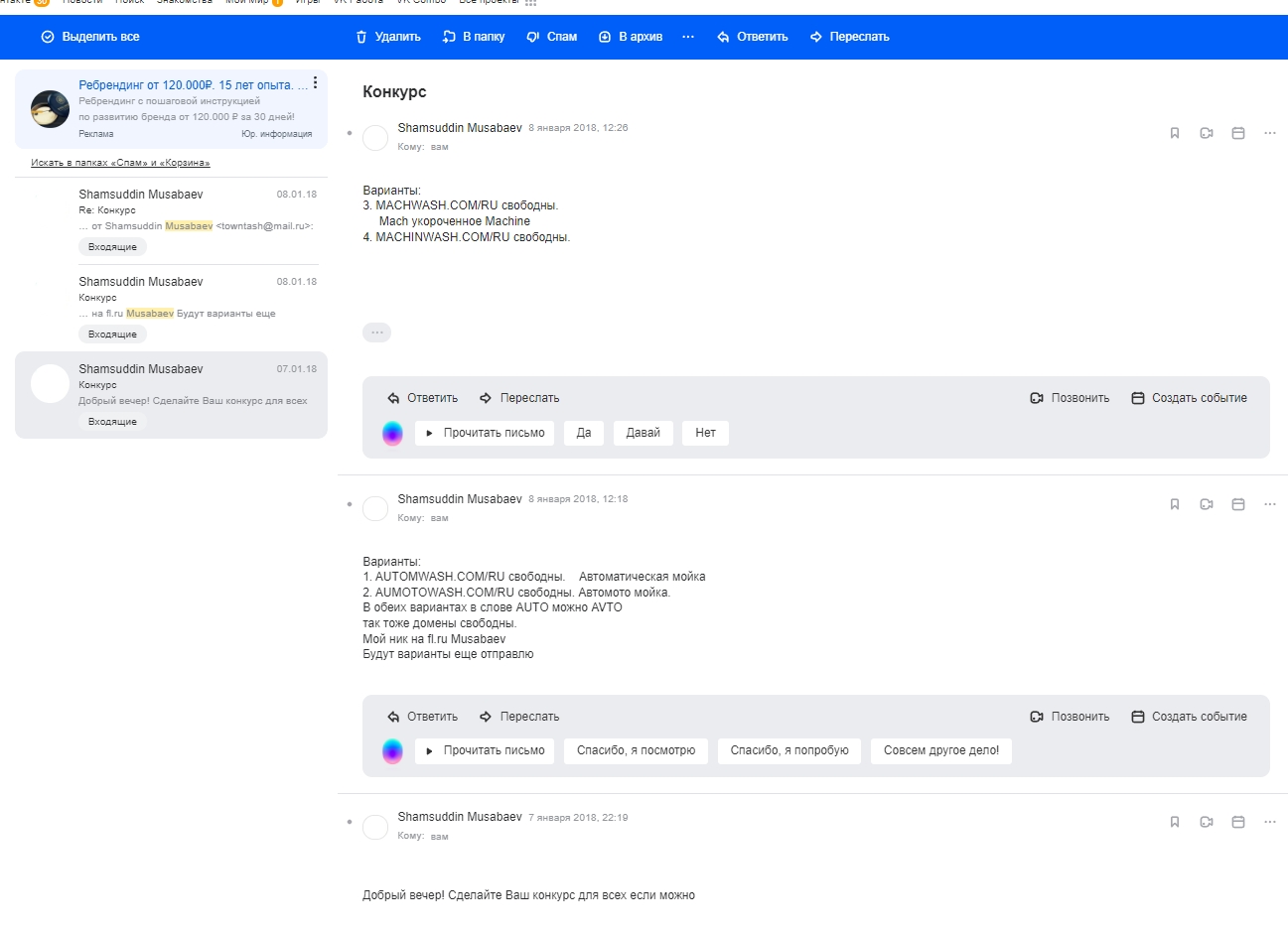Choose the quick reply Спасибо, я посмотрю
The image size is (1288, 933).
tap(636, 750)
